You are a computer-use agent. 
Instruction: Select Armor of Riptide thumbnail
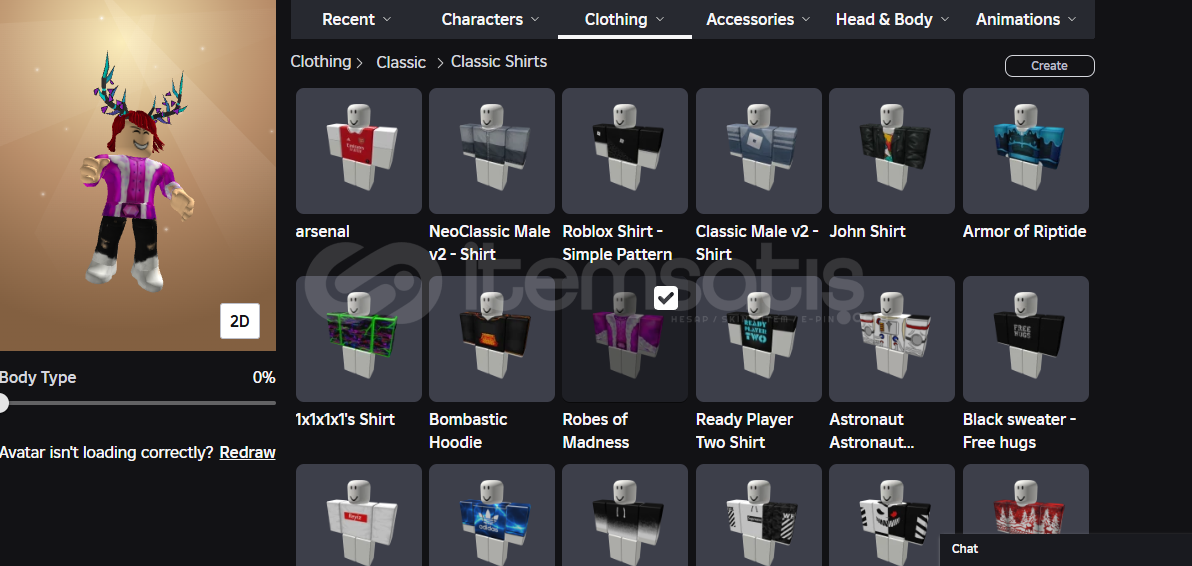(x=1026, y=150)
